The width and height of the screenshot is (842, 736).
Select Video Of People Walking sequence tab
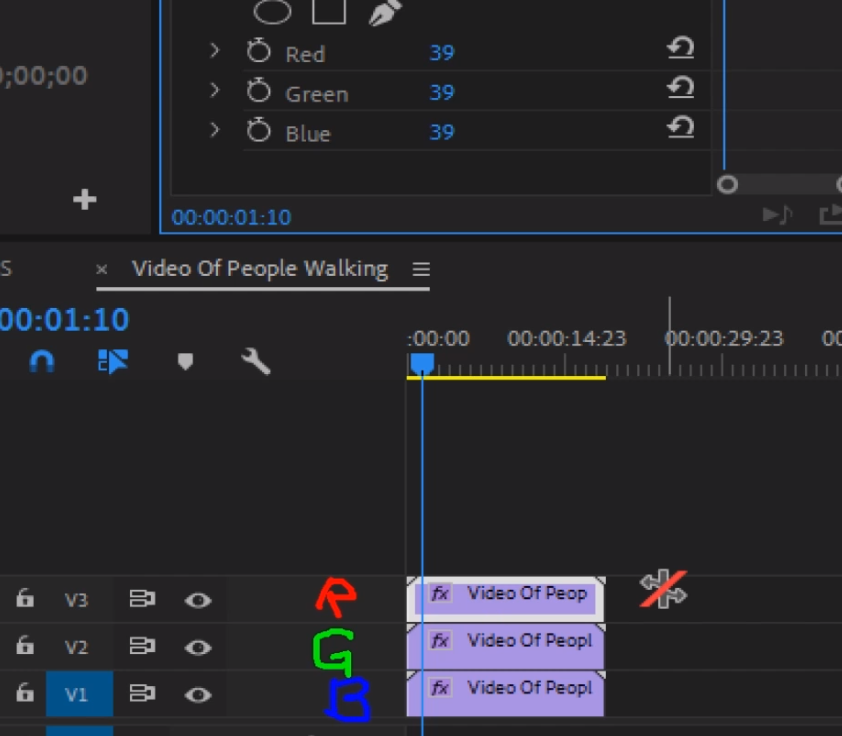[260, 268]
